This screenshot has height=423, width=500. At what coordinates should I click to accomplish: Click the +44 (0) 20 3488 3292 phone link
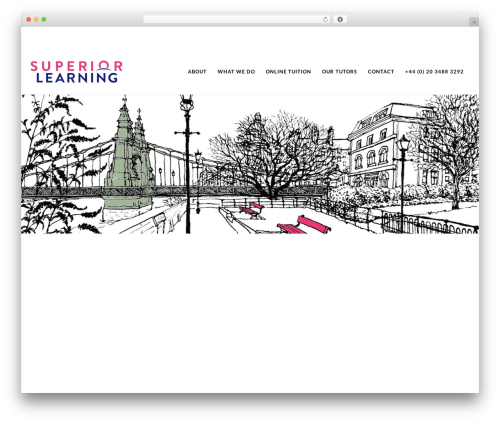click(434, 72)
